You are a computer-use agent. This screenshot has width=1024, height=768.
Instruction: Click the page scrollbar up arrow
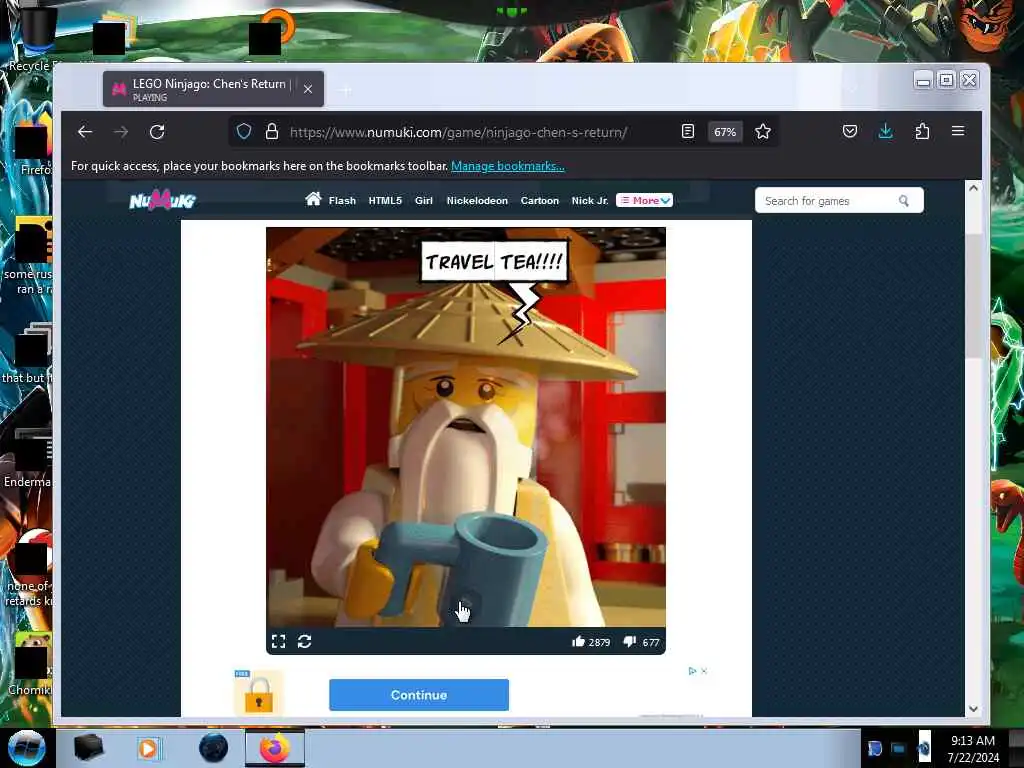point(973,188)
